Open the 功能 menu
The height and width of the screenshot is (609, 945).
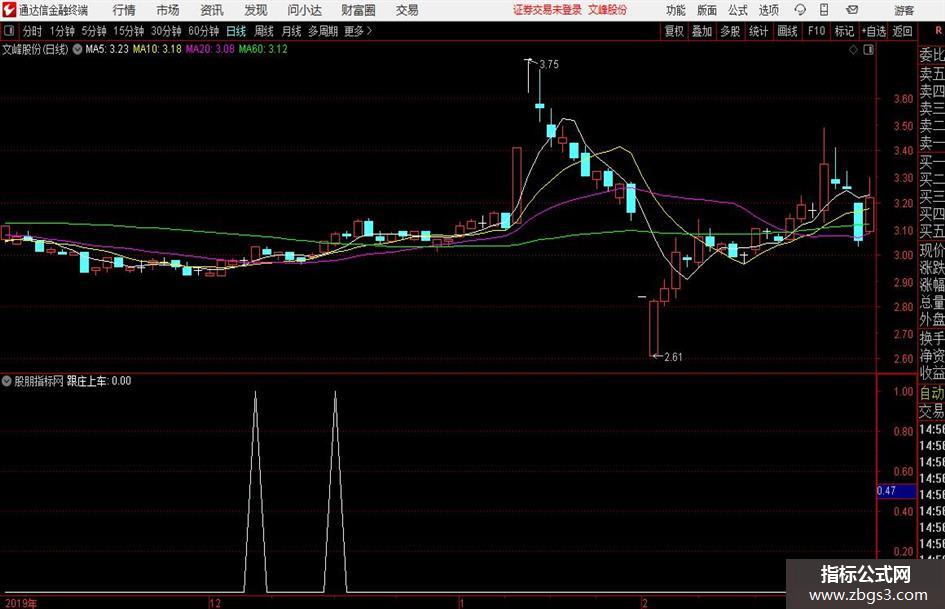(x=676, y=10)
